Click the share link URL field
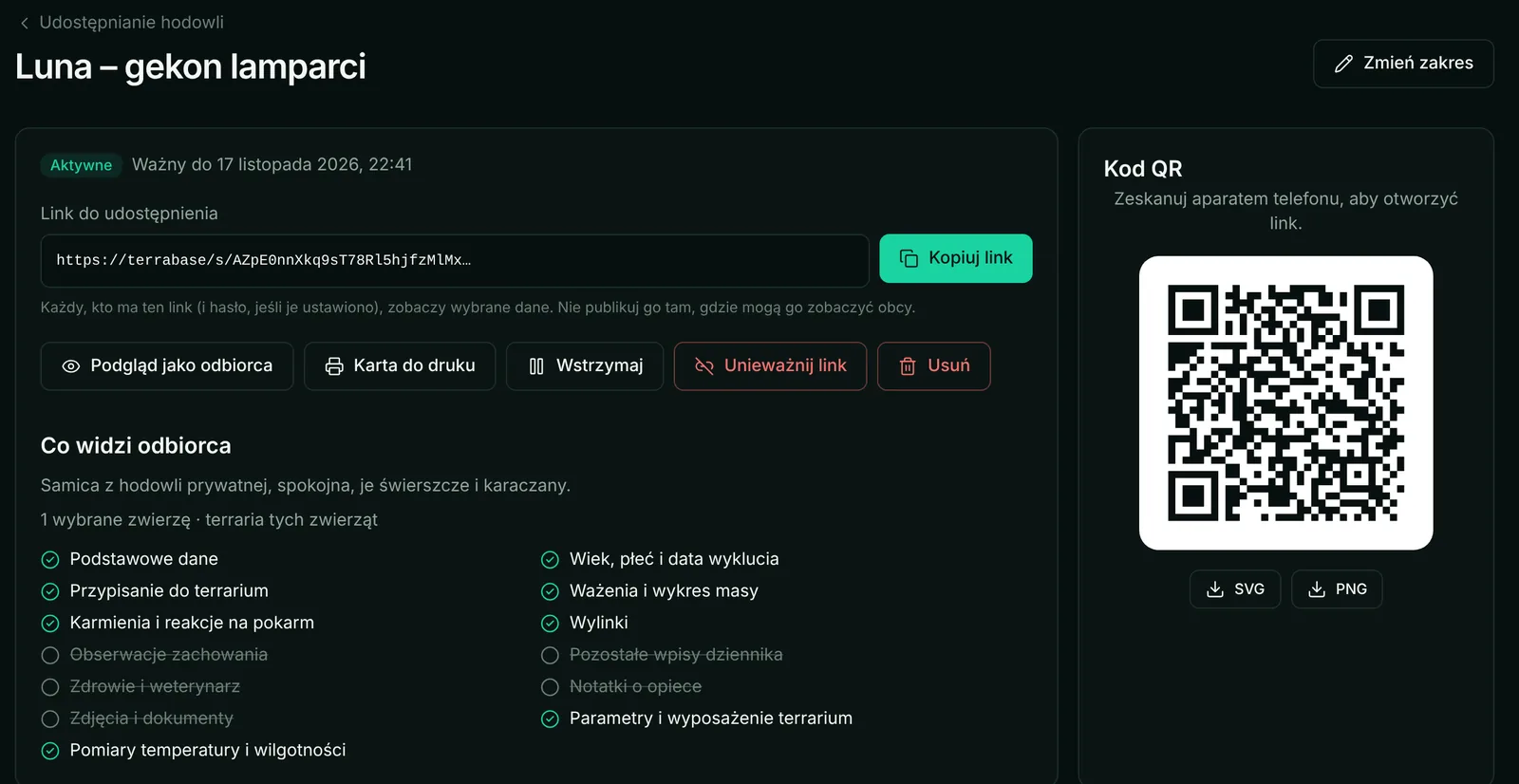The image size is (1519, 784). coord(455,261)
